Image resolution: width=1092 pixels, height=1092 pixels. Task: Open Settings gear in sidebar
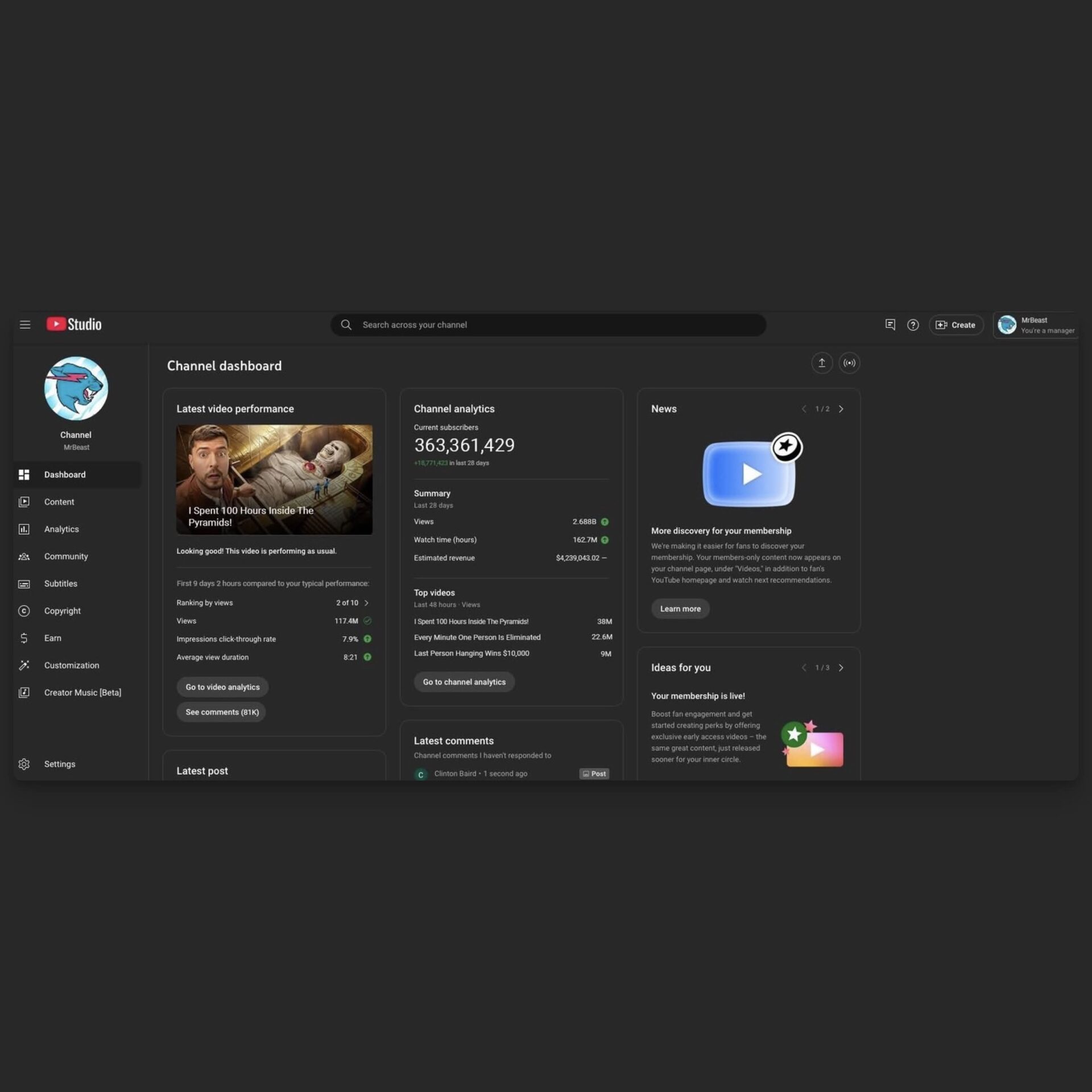point(24,764)
